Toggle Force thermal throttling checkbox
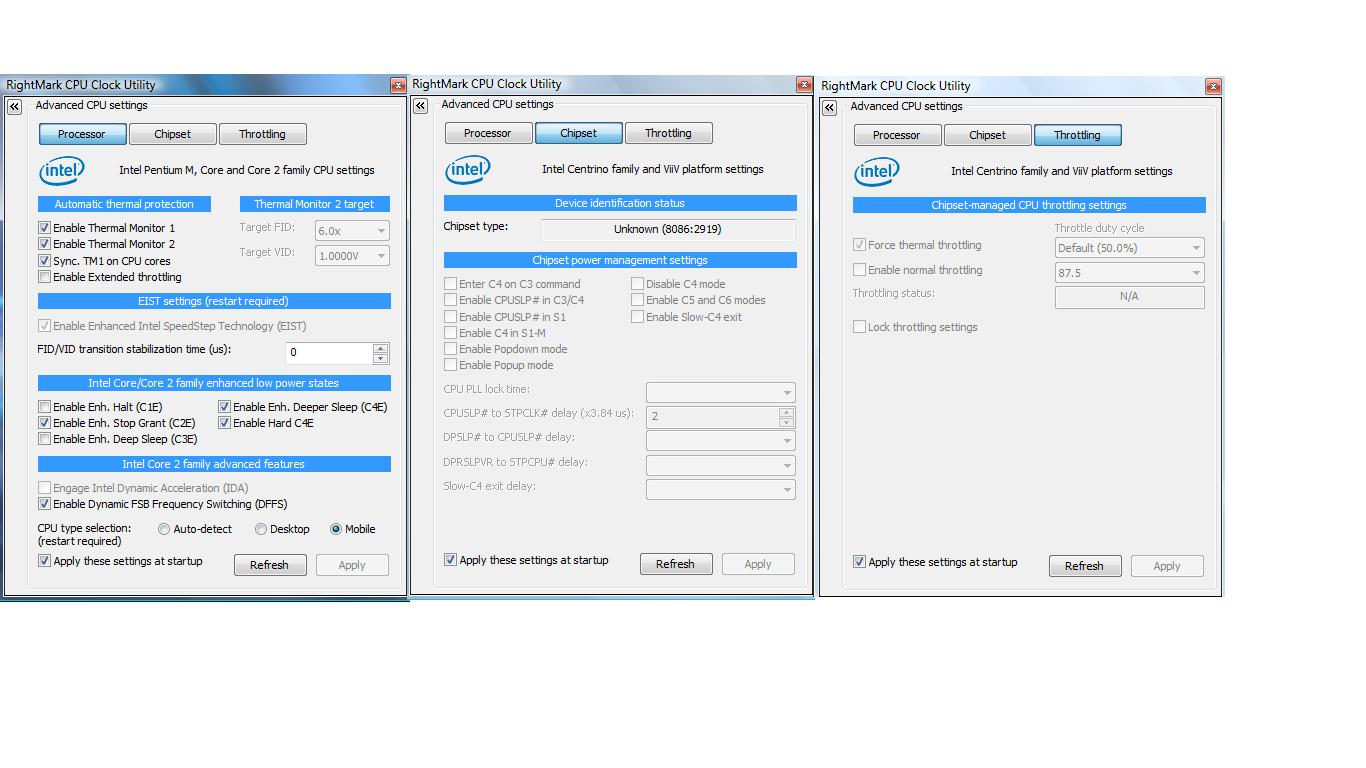Image resolution: width=1366 pixels, height=768 pixels. [x=859, y=245]
